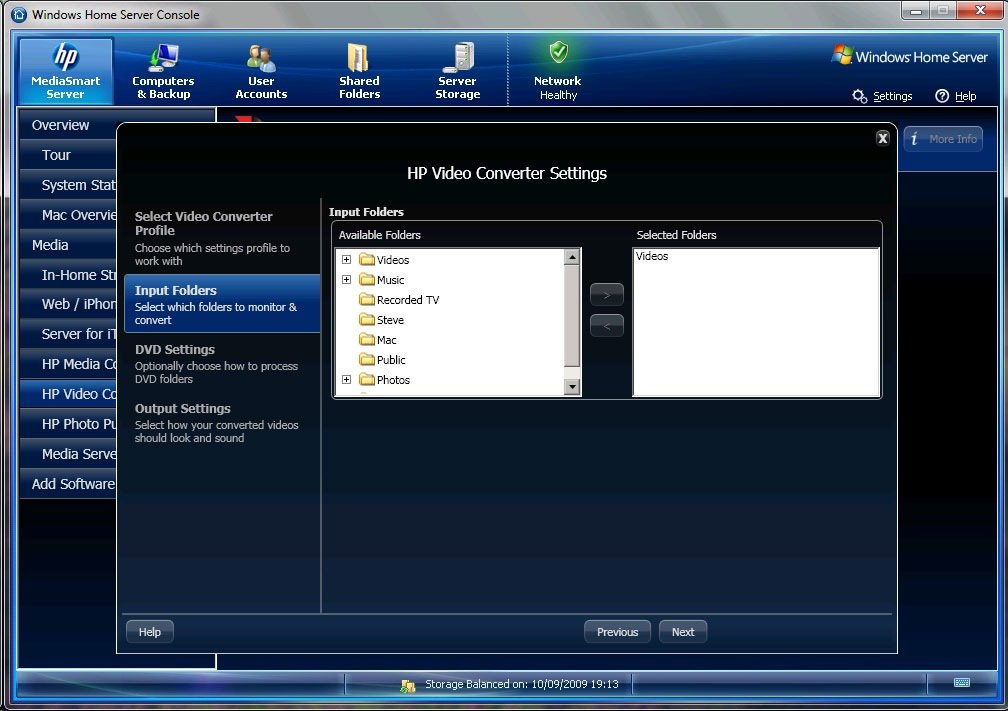The width and height of the screenshot is (1008, 711).
Task: Go to the DVD Settings step
Action: (x=222, y=363)
